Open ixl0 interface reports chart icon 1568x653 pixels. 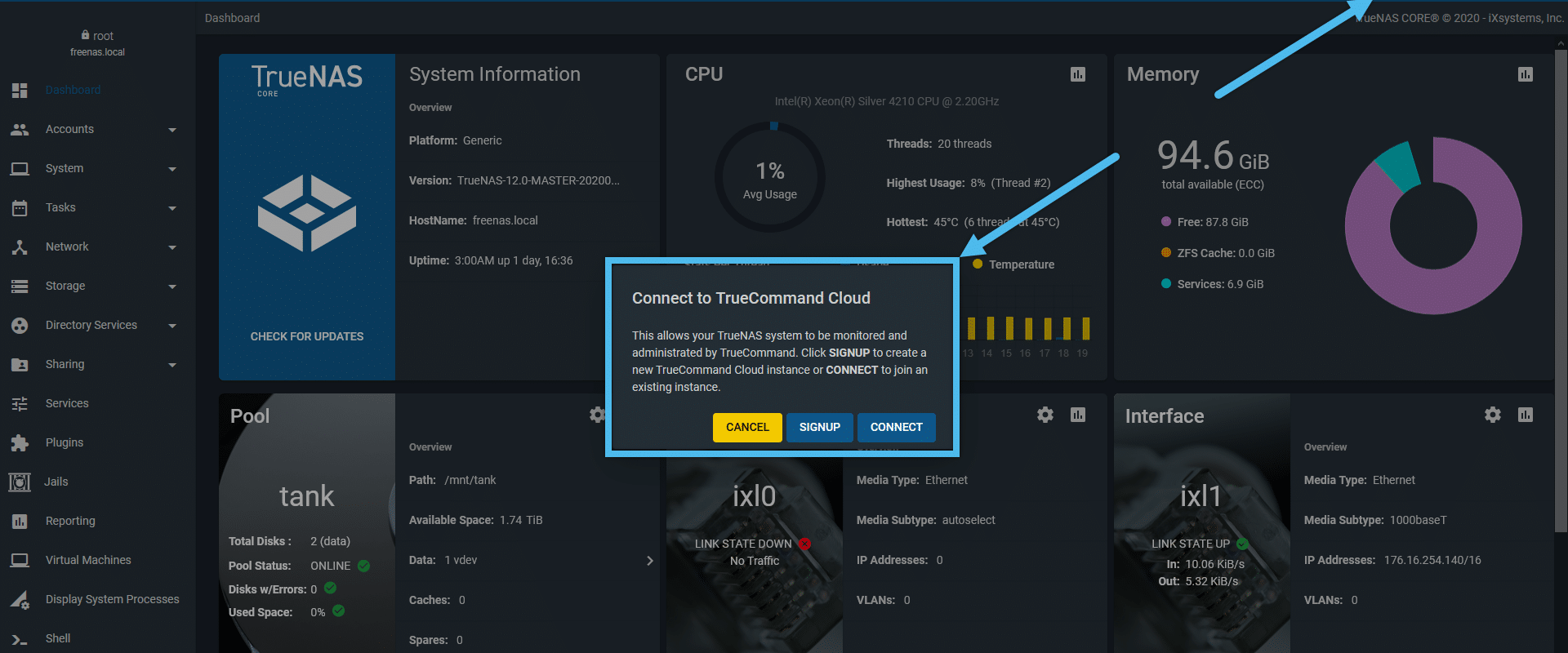tap(1078, 415)
